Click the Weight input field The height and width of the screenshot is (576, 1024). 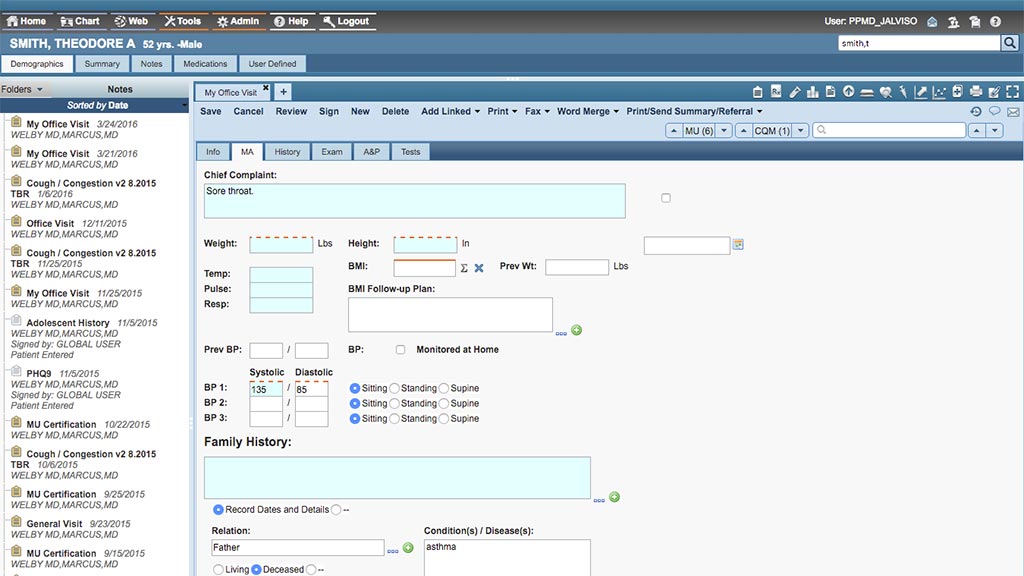(281, 245)
